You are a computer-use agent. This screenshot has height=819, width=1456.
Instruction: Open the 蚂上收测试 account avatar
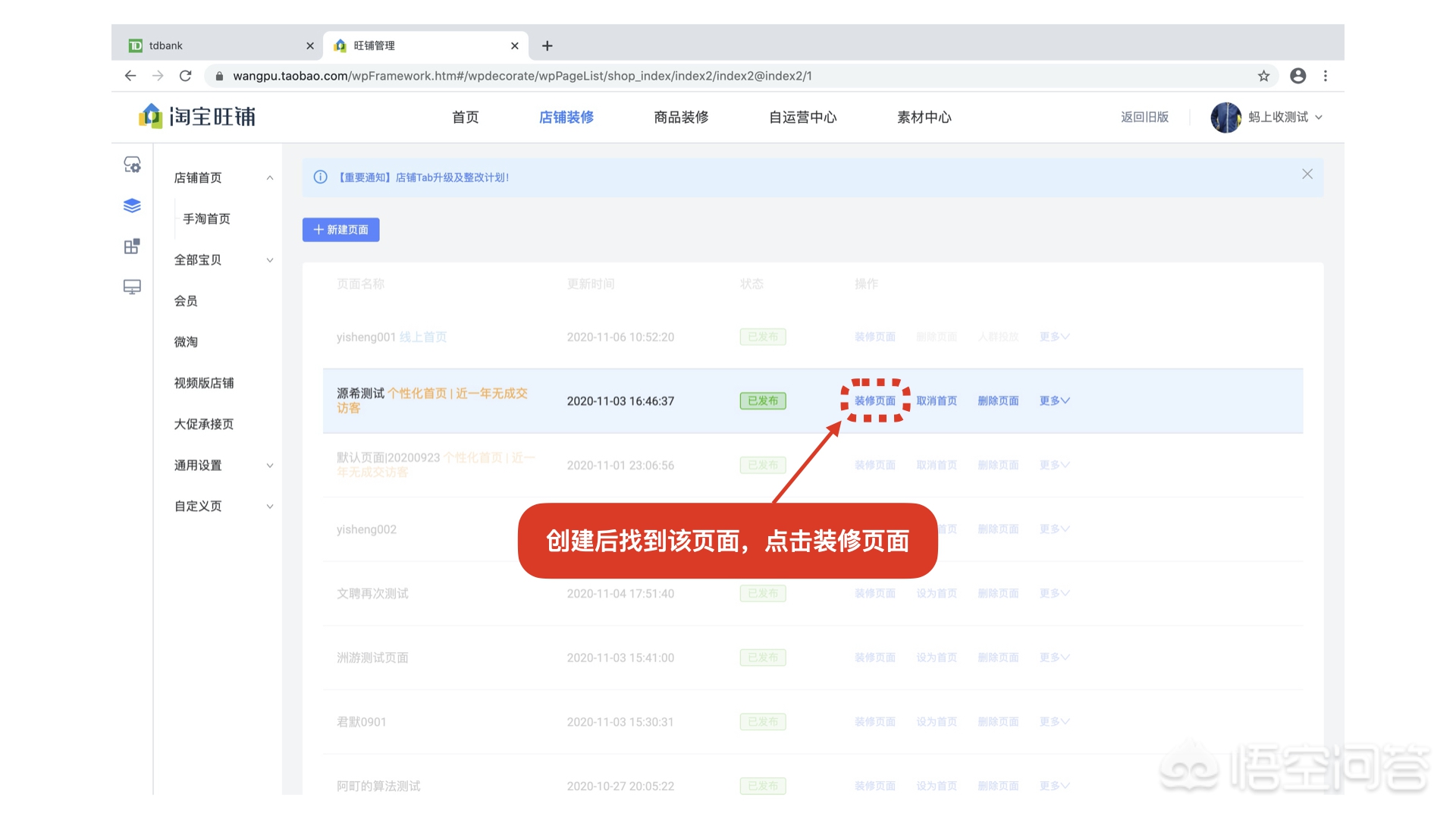(x=1226, y=117)
